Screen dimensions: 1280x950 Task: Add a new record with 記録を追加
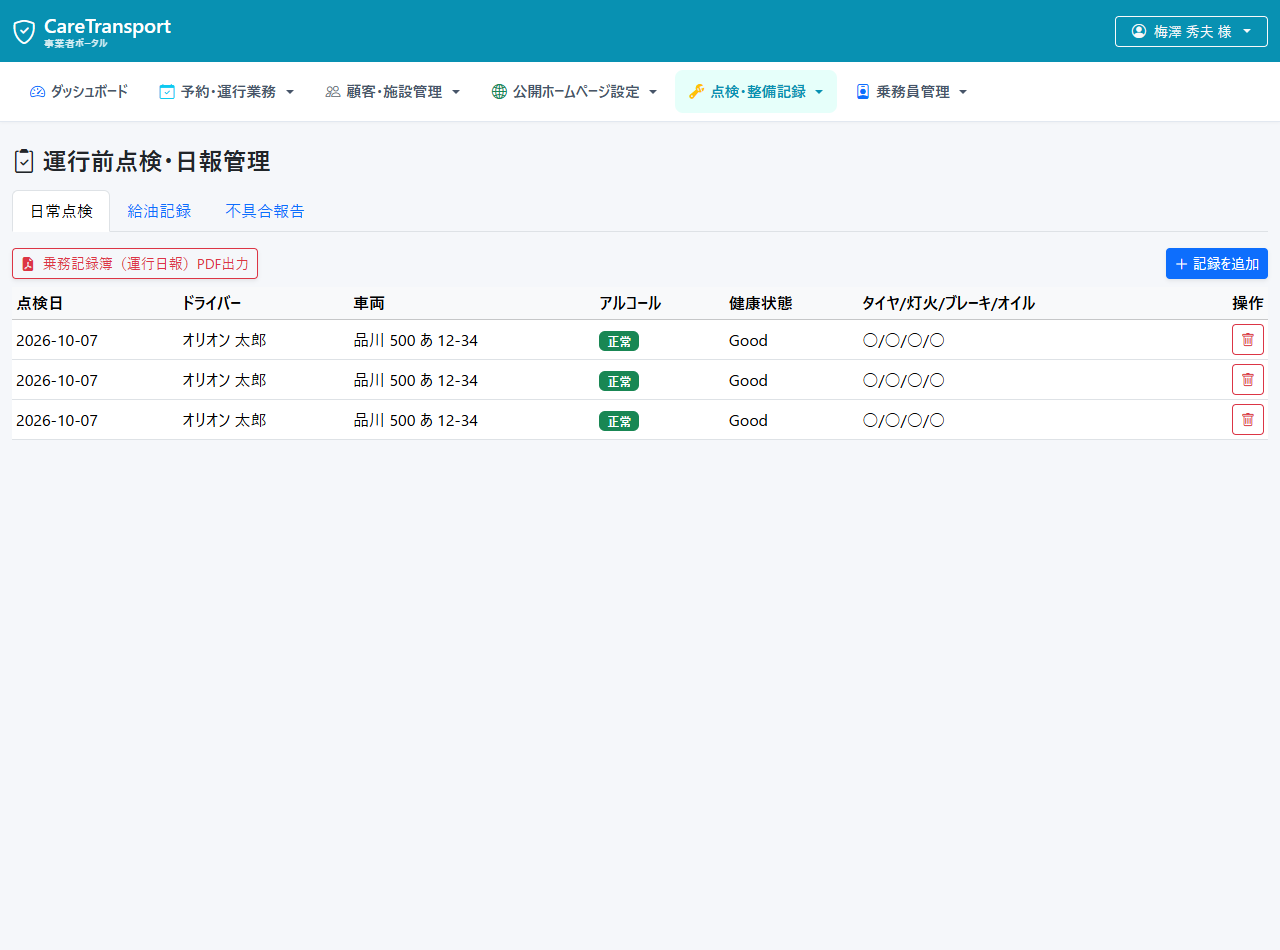click(1217, 264)
